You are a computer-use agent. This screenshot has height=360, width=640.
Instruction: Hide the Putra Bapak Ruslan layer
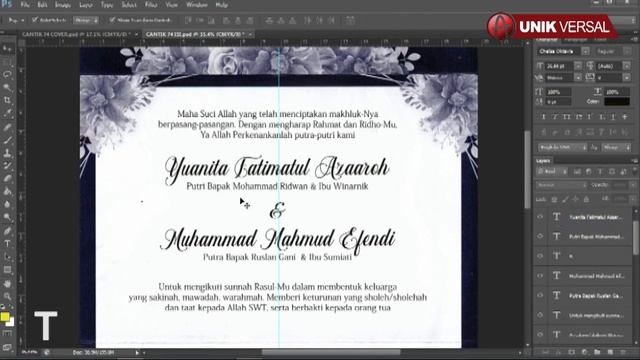click(x=540, y=295)
